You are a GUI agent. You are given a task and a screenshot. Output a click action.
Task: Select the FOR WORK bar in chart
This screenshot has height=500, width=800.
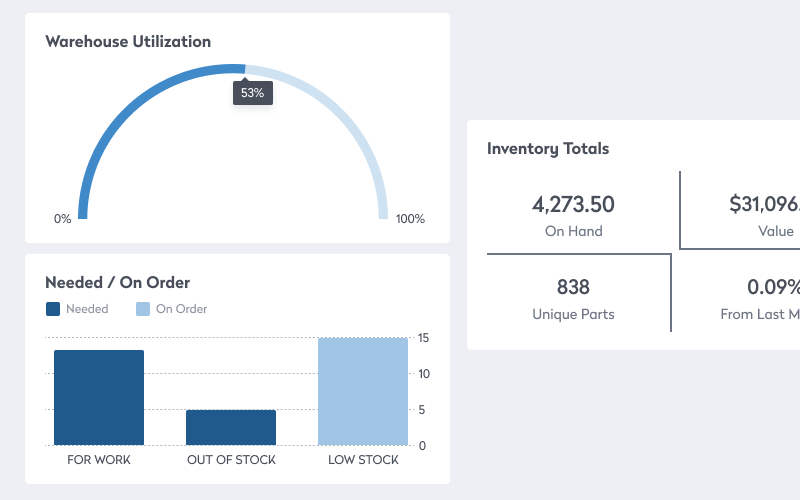(x=99, y=397)
